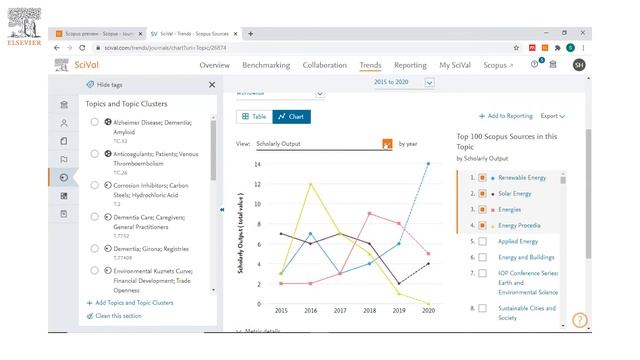Go back with browser back arrow
Viewport: 640px width, 360px height.
(x=57, y=48)
